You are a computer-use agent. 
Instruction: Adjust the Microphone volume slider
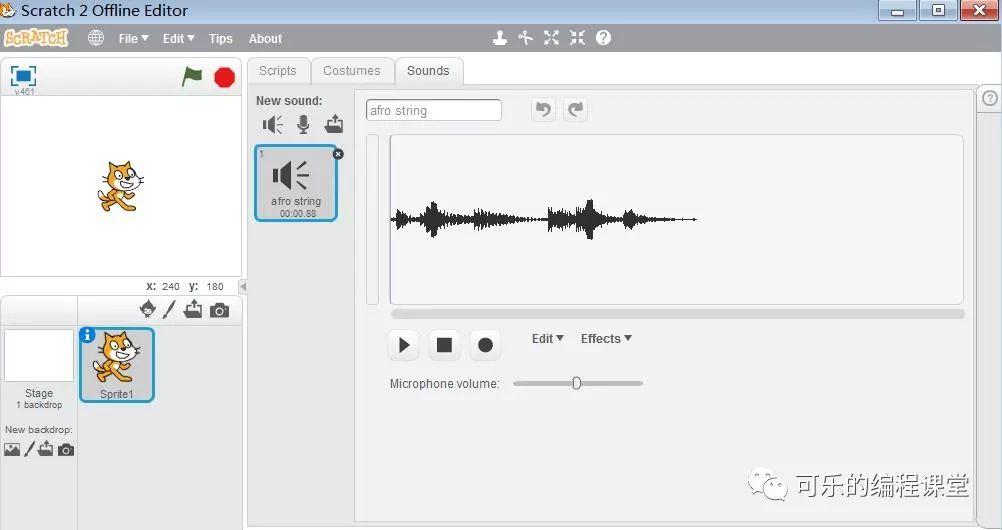click(x=576, y=383)
